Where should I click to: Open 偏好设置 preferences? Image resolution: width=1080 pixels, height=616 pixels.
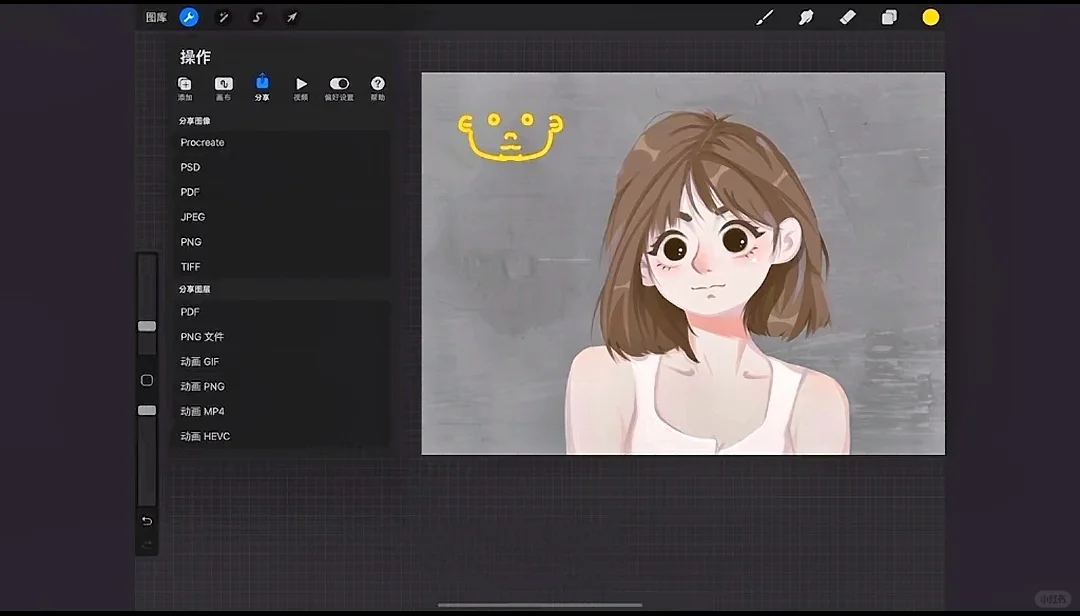click(339, 88)
